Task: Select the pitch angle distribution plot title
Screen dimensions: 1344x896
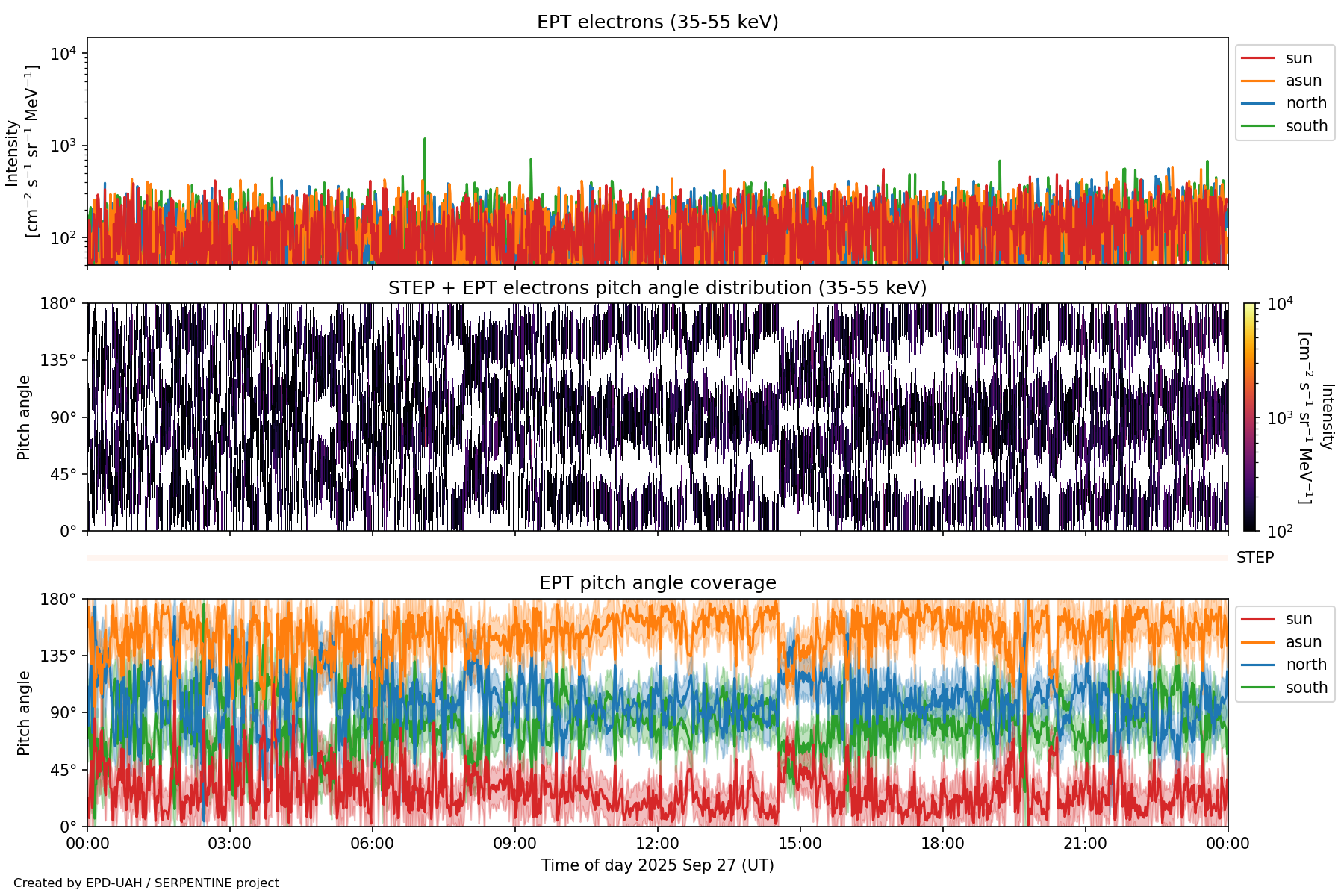Action: click(657, 288)
